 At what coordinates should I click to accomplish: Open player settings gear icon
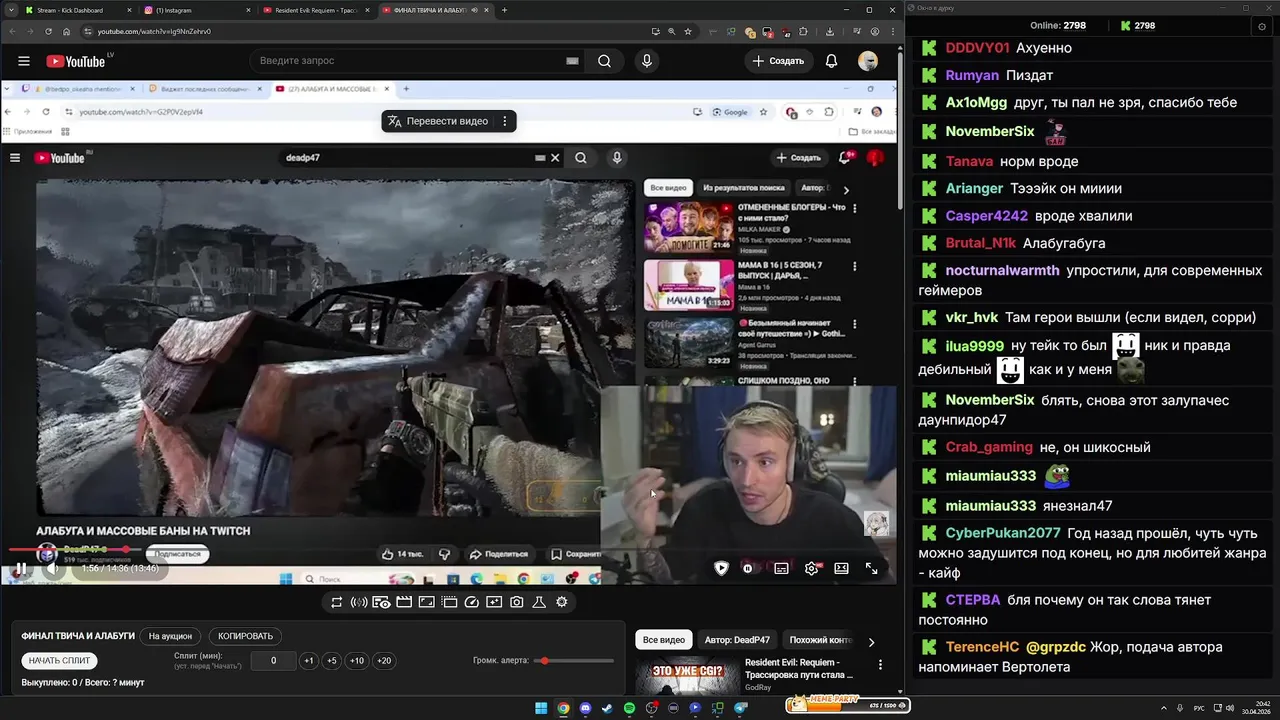[x=811, y=568]
